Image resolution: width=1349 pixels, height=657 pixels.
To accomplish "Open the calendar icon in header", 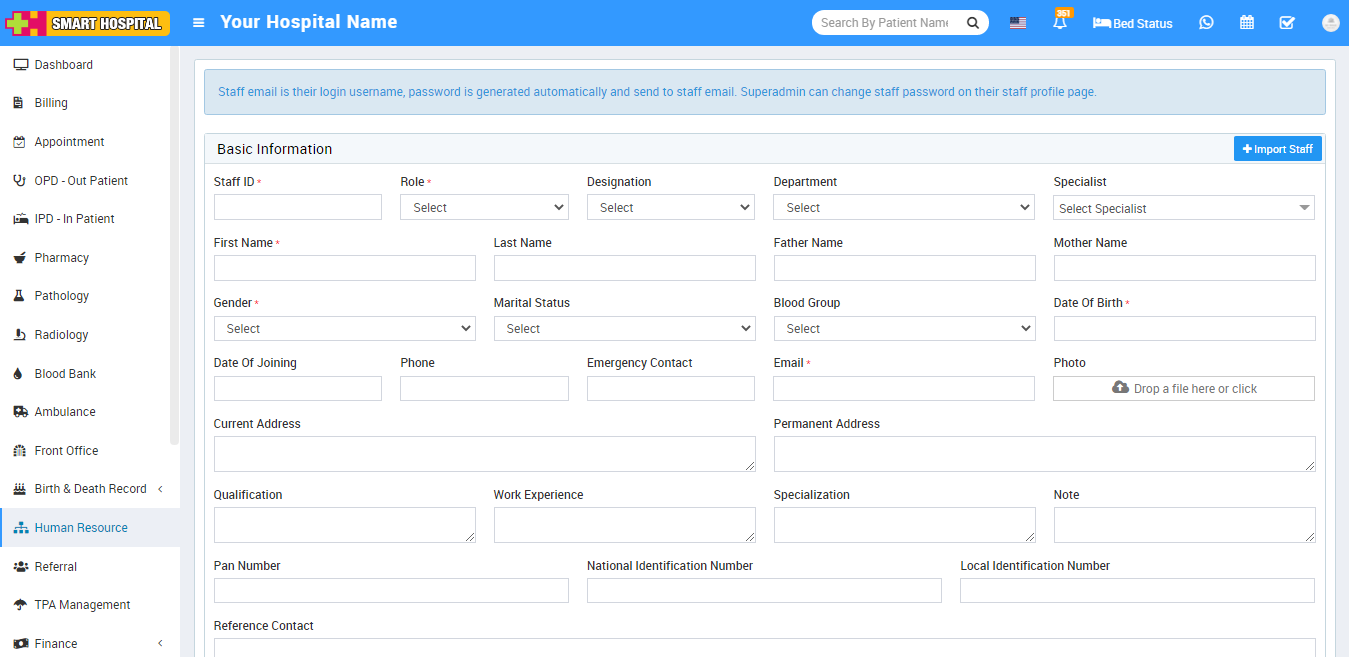I will (x=1247, y=23).
